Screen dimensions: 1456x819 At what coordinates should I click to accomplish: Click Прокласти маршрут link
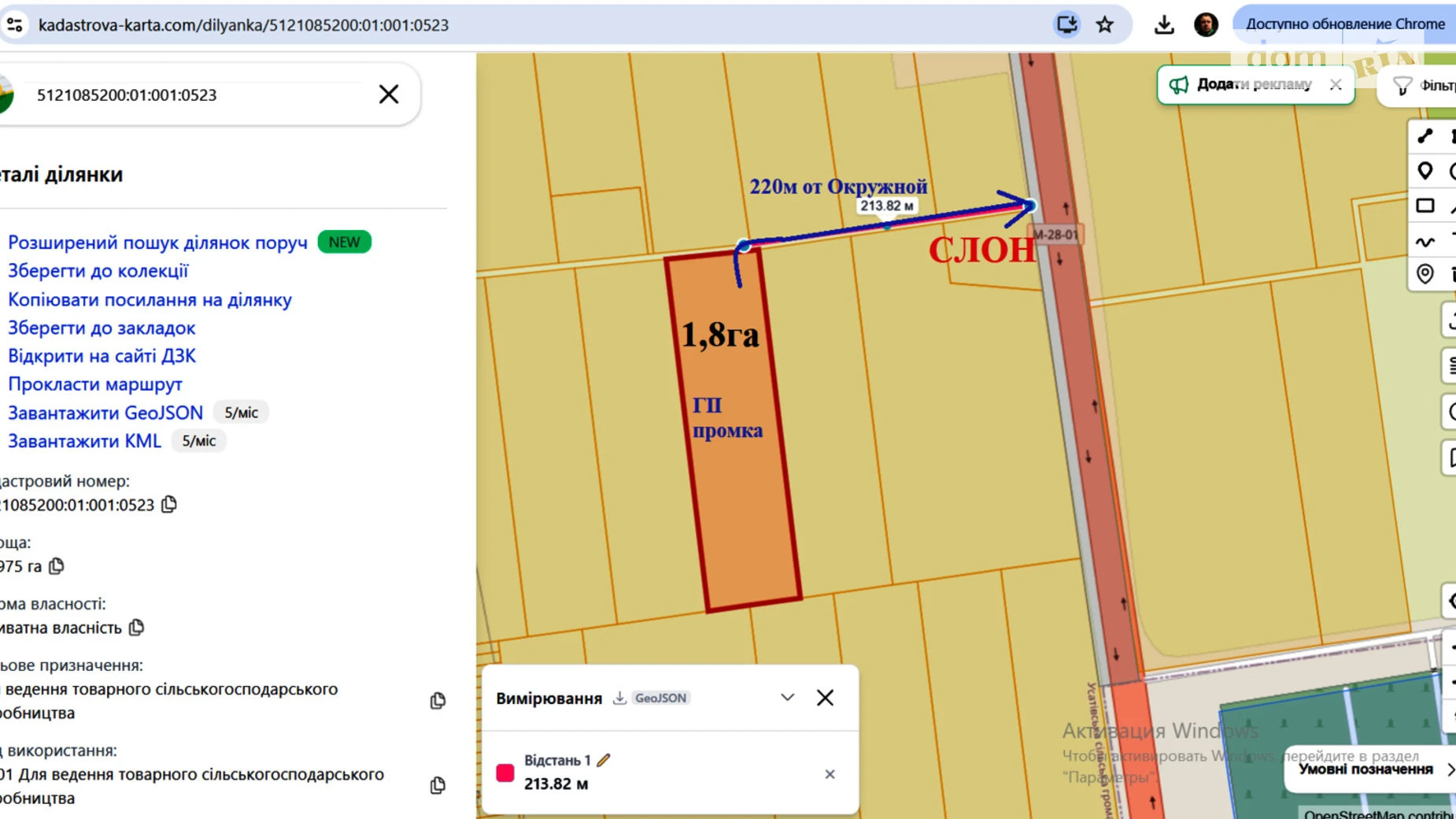(x=95, y=384)
